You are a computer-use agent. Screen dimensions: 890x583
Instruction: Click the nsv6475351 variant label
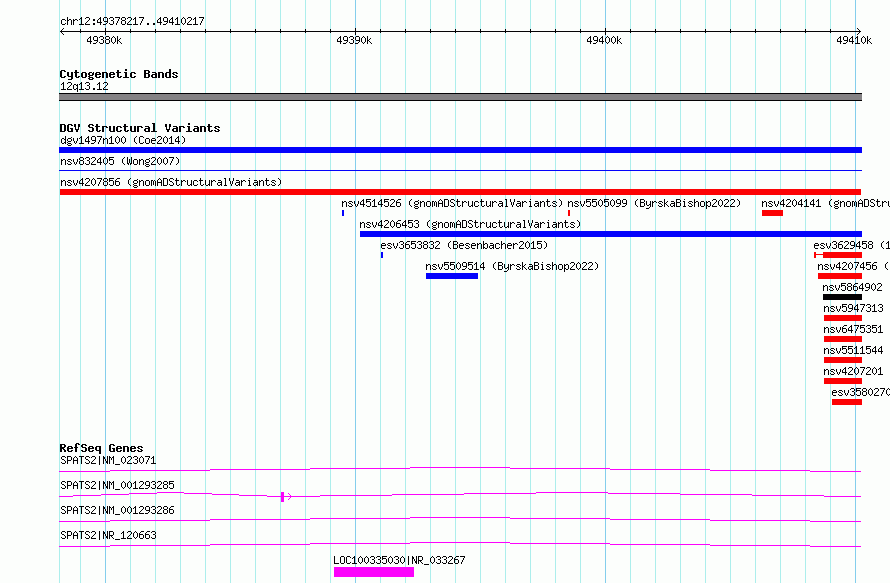click(x=853, y=329)
